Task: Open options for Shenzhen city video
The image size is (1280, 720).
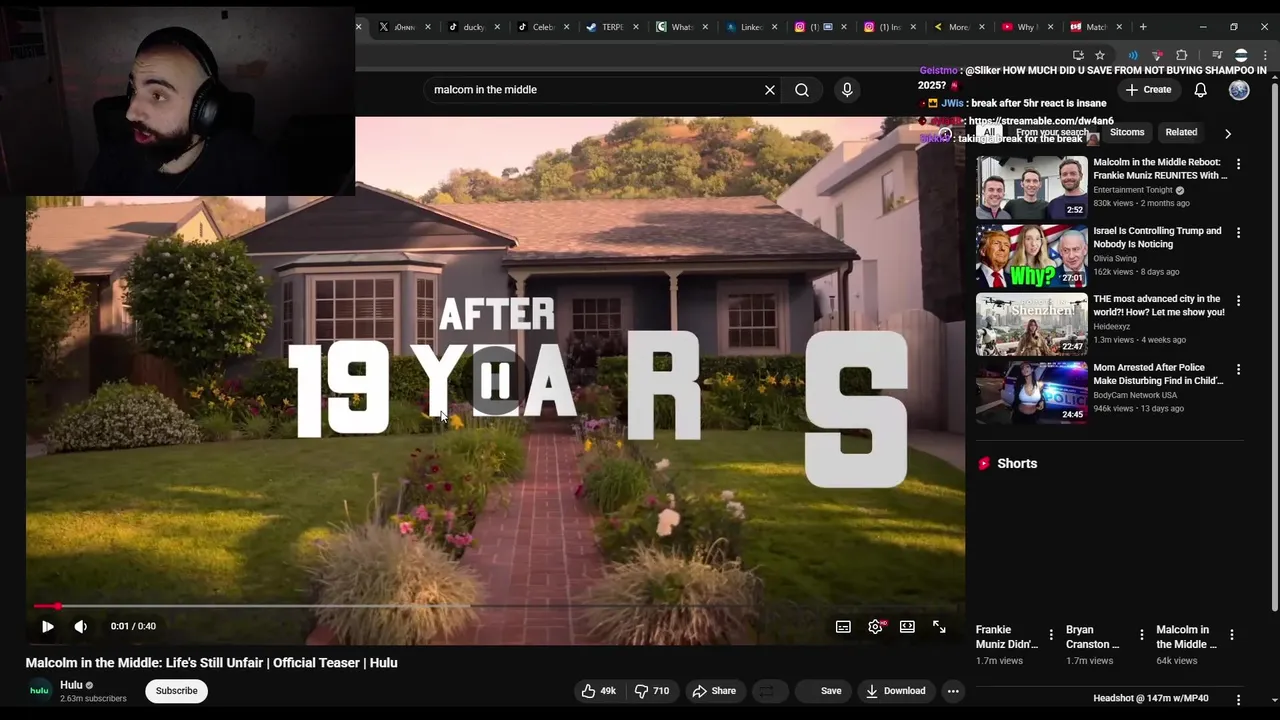Action: point(1238,301)
